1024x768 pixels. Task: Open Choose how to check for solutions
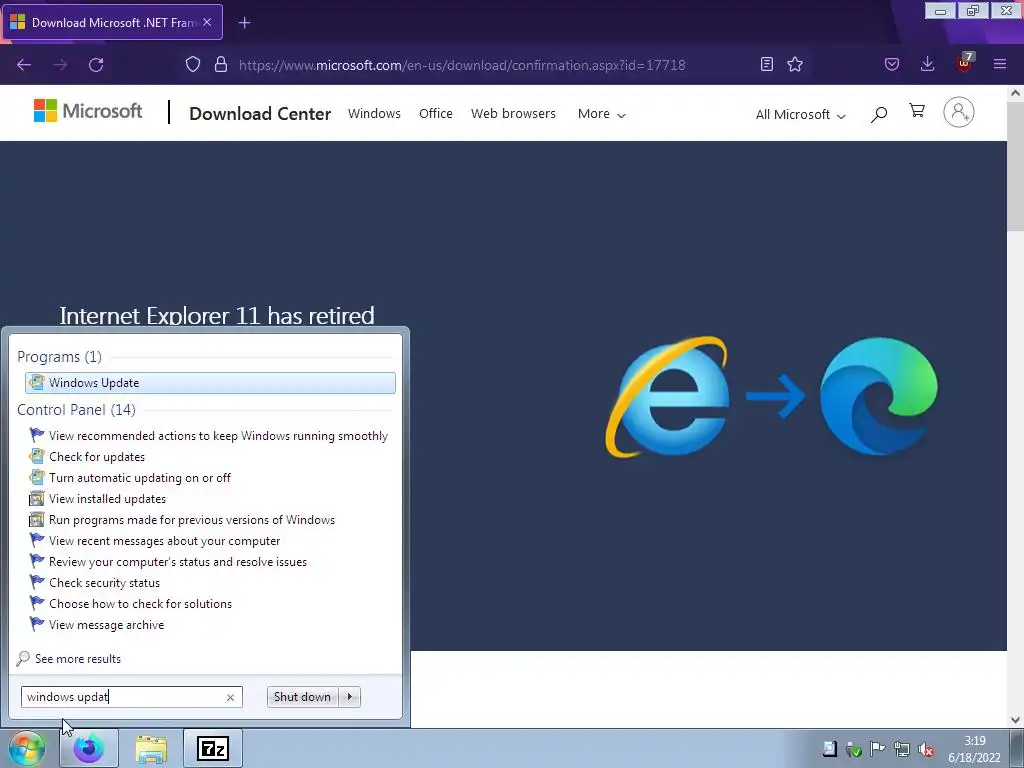click(x=131, y=603)
